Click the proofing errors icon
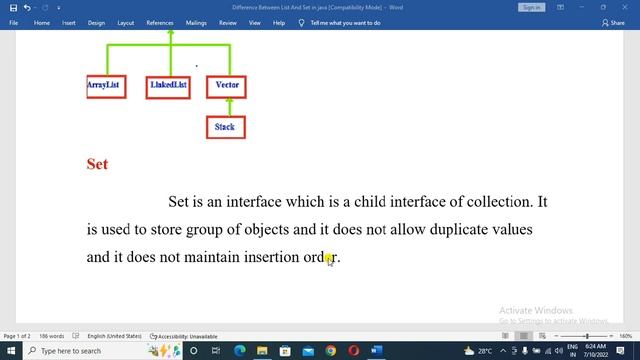 pyautogui.click(x=76, y=336)
